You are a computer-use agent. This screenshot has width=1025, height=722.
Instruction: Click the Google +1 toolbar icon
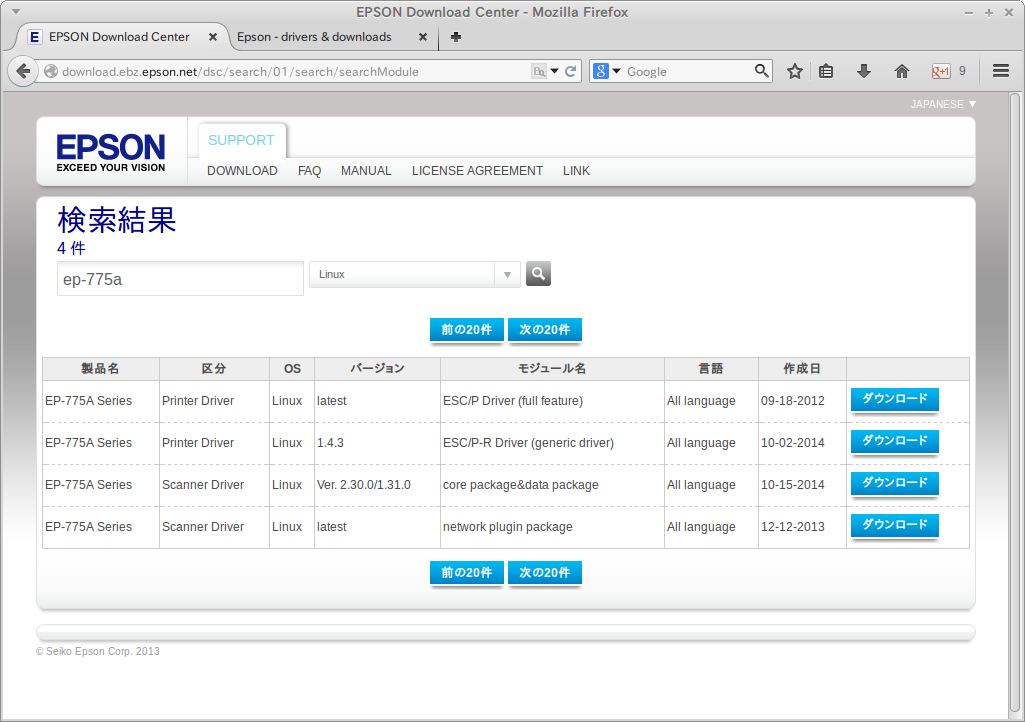point(941,71)
